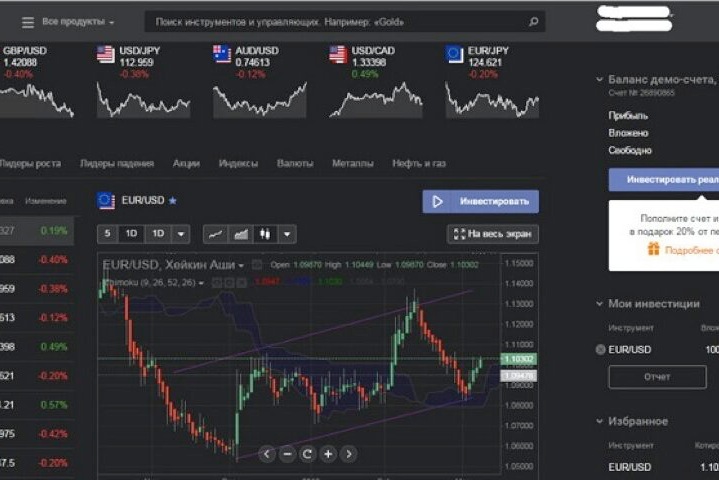Open the USD/JPY mini chart
719x480 pixels.
(144, 101)
